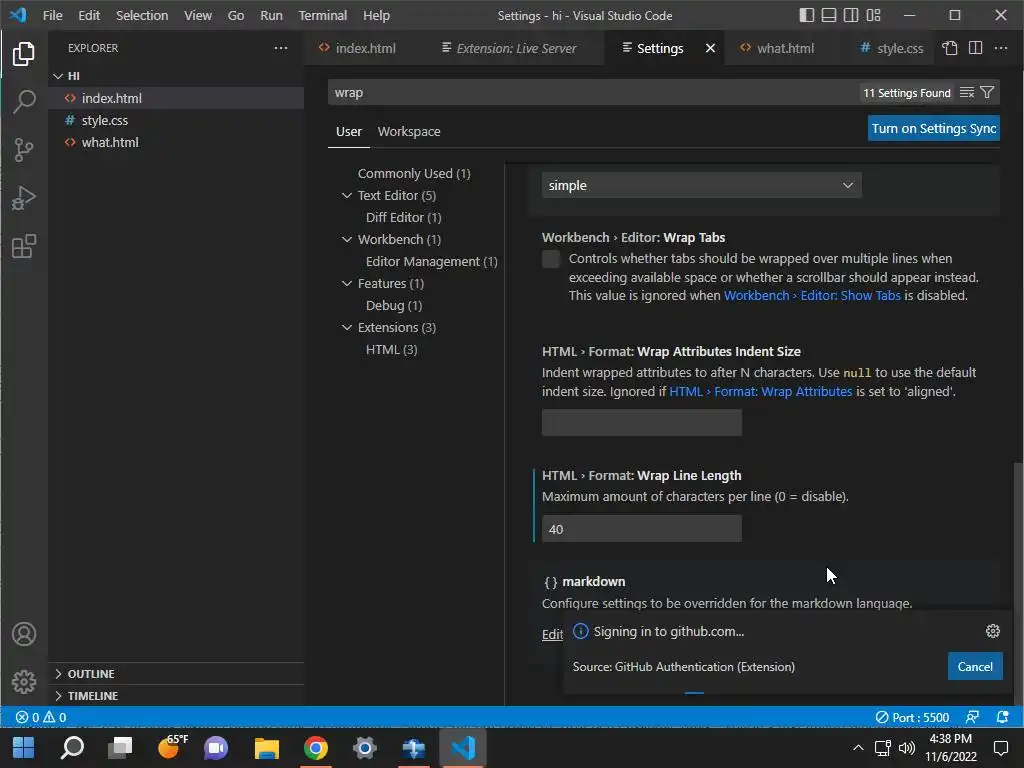
Task: Open the 'simple' dropdown
Action: [701, 185]
